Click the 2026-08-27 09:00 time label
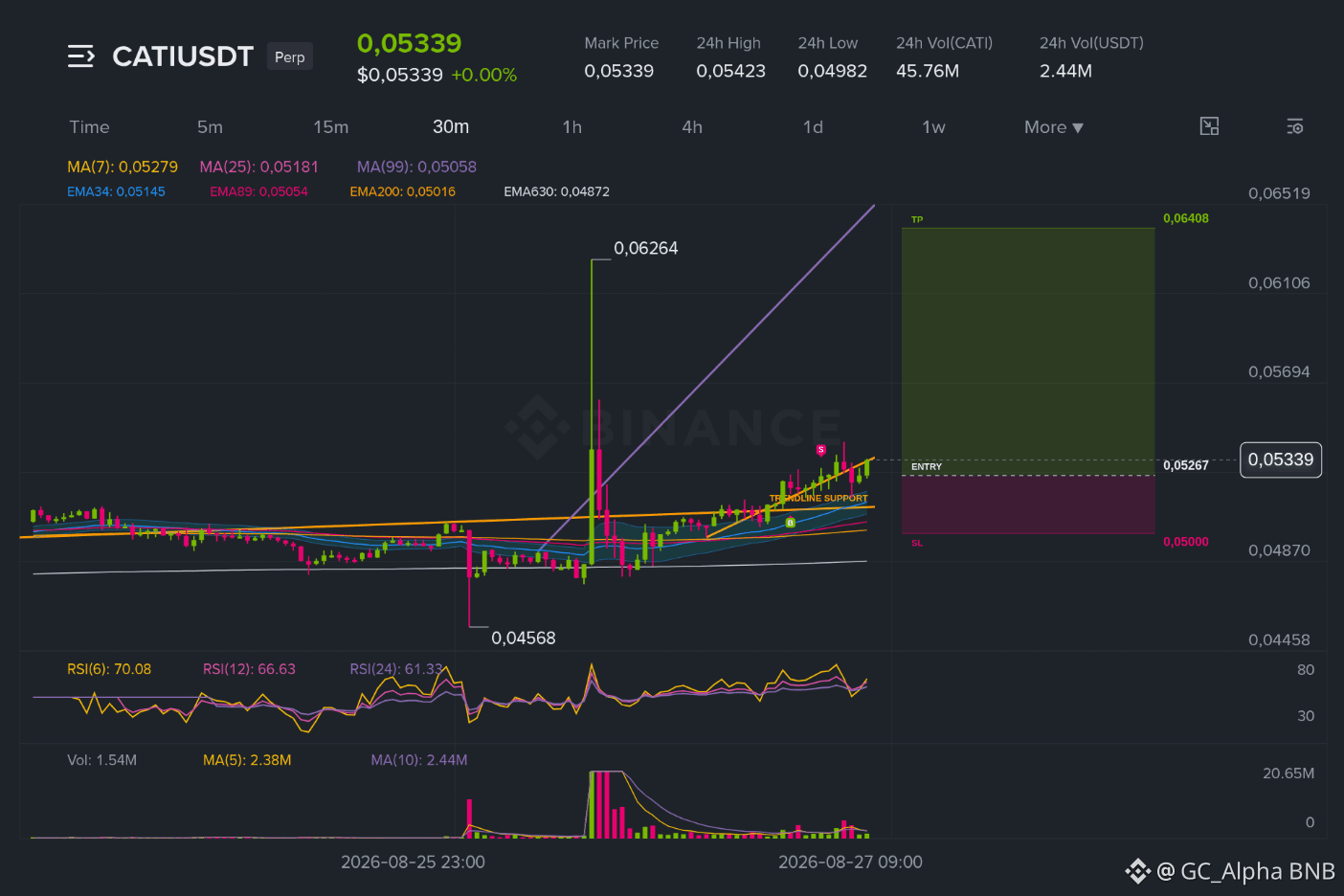The height and width of the screenshot is (896, 1344). coord(851,862)
